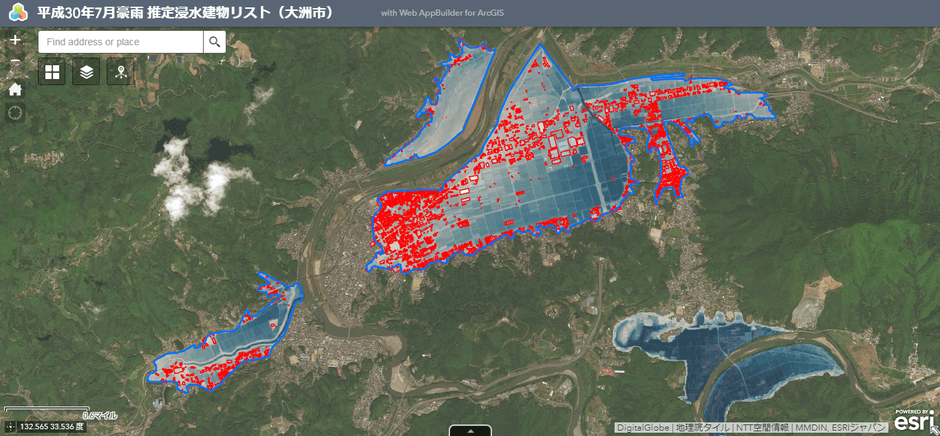Type in Find address or place box
Viewport: 940px width, 436px height.
(x=120, y=42)
